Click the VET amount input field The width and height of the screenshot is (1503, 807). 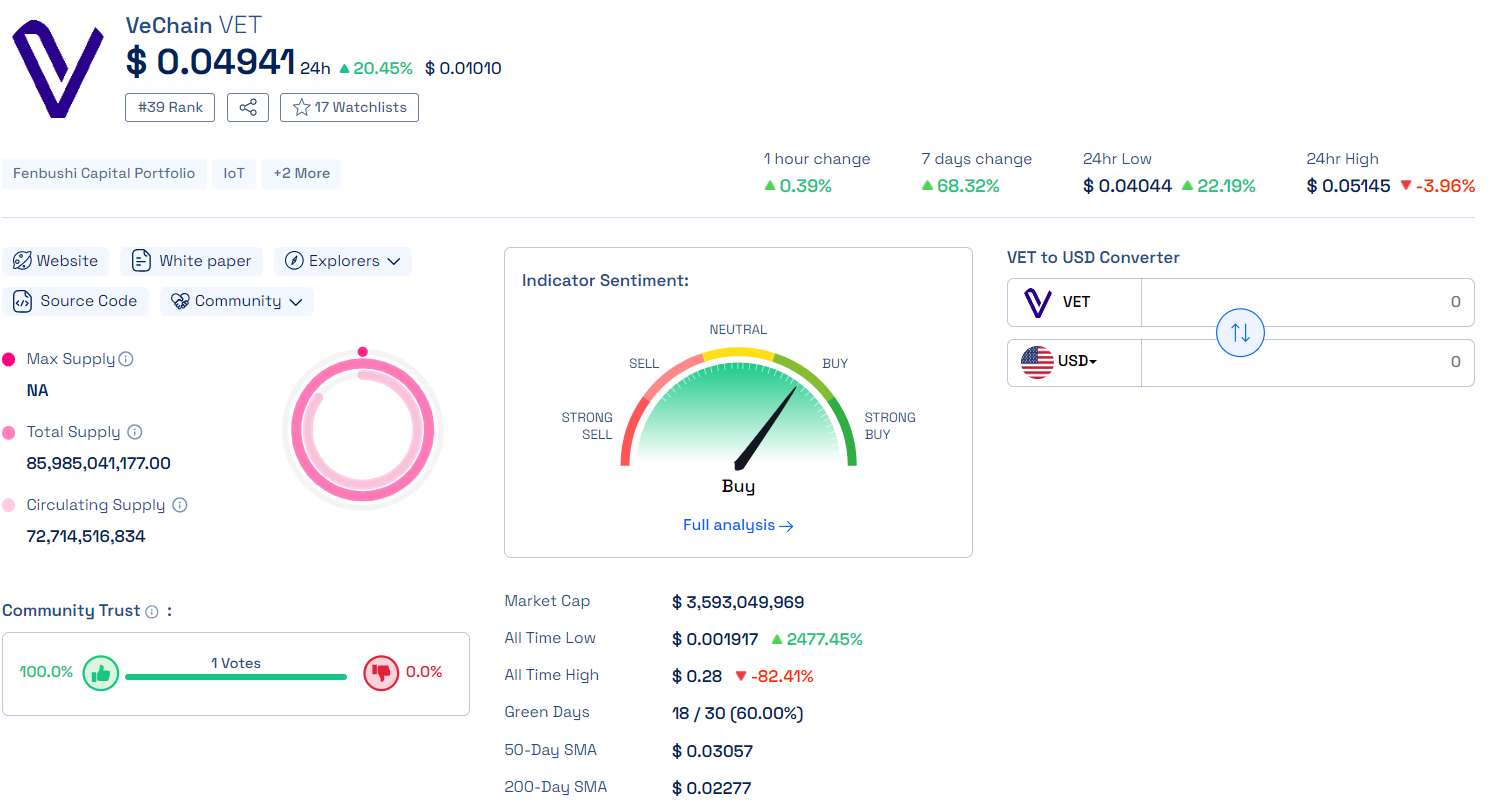coord(1307,302)
